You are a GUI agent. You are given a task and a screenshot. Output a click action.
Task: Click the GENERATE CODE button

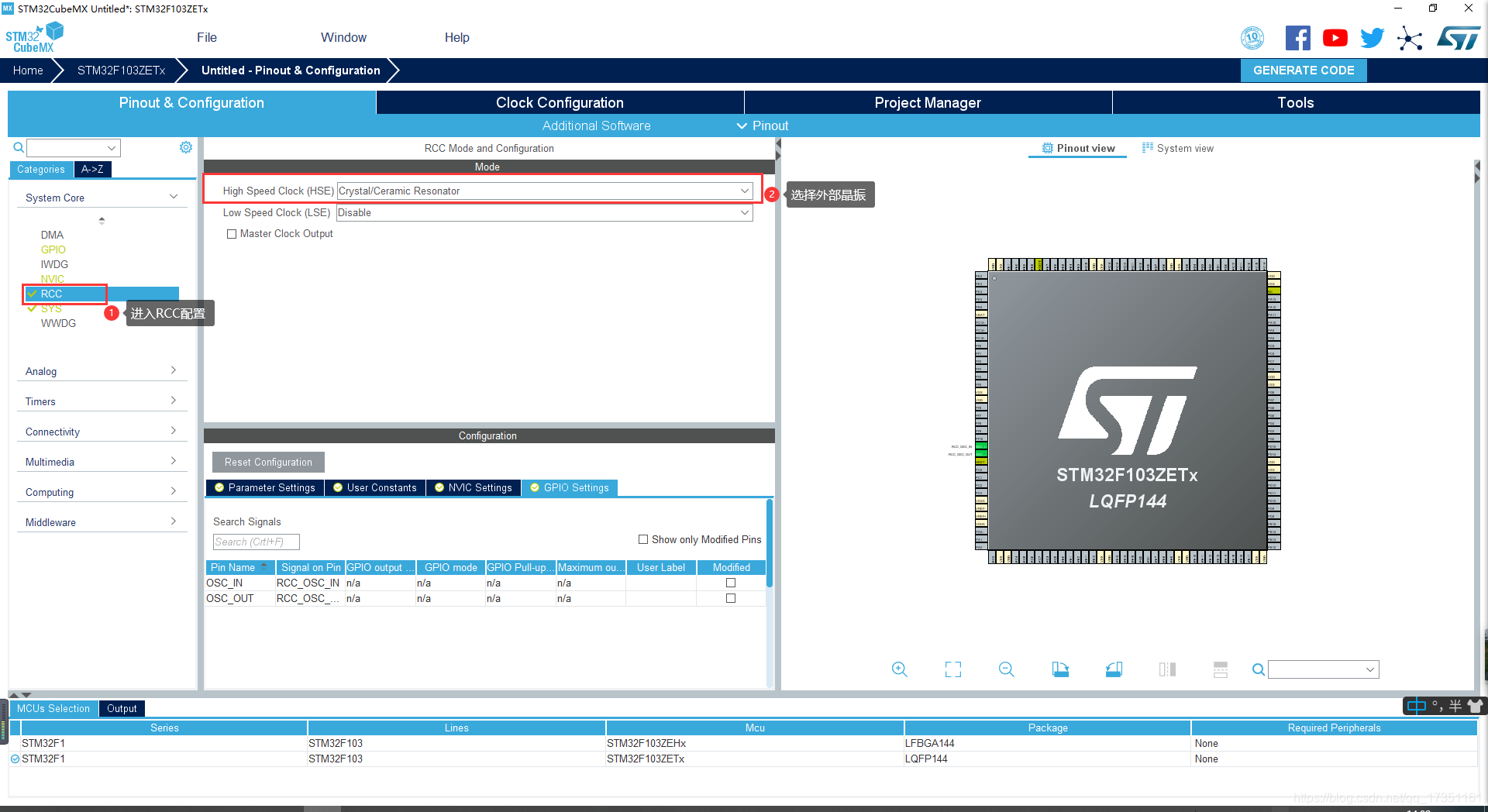(x=1304, y=70)
